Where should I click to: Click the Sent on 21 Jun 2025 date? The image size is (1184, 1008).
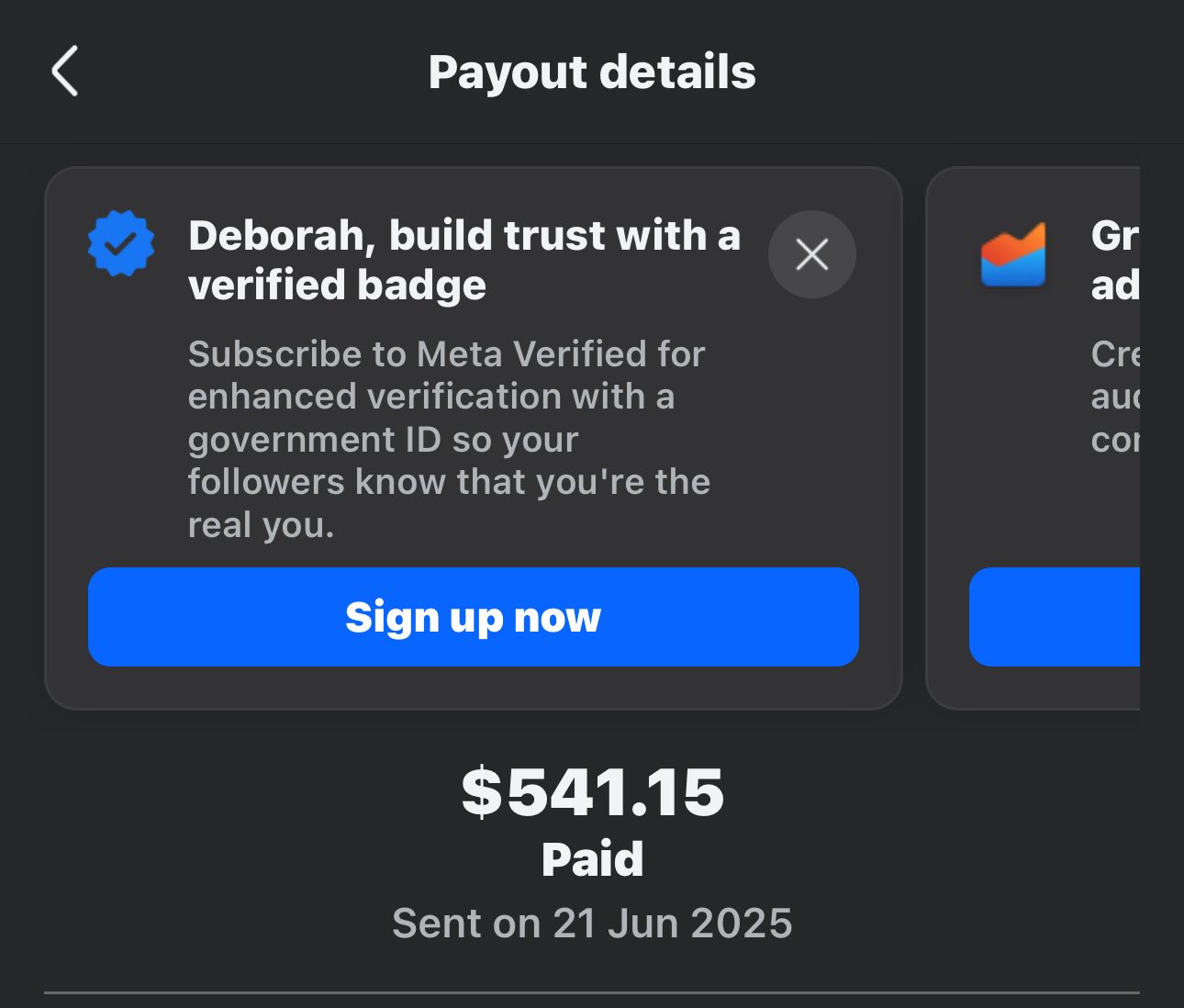tap(592, 923)
